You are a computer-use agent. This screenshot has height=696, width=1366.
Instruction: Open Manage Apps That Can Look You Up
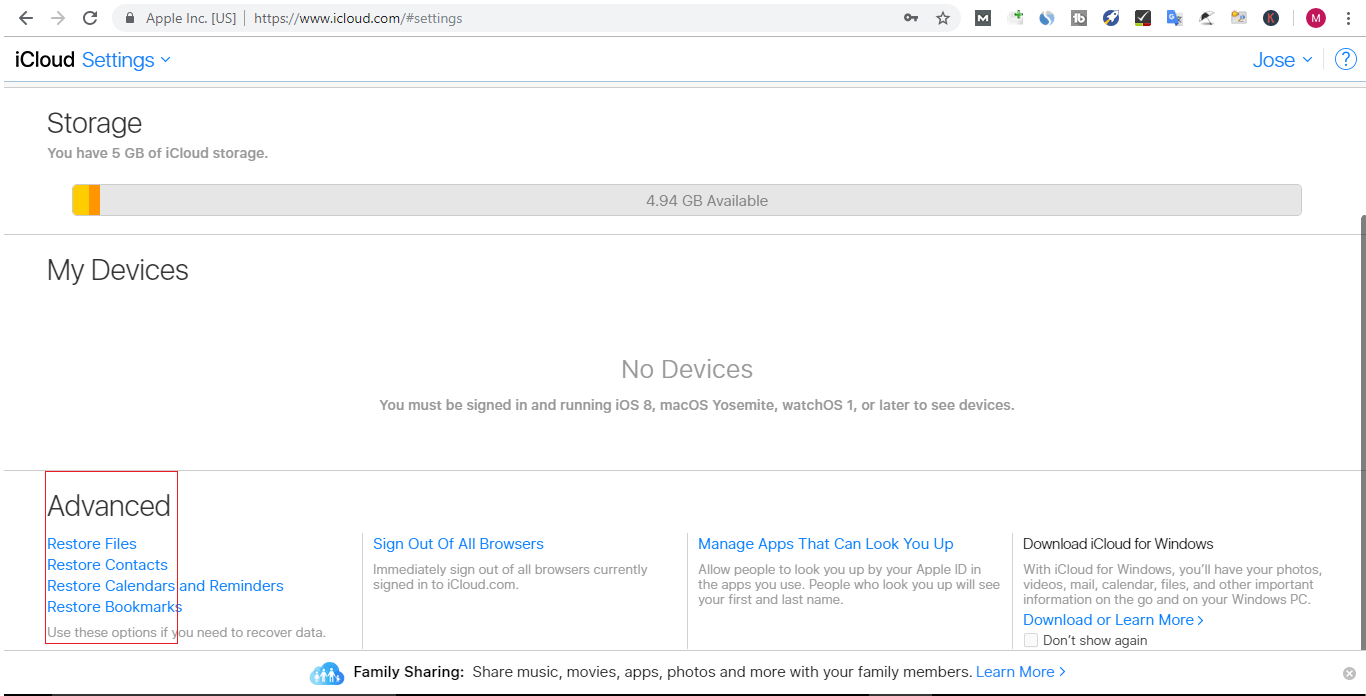(826, 544)
